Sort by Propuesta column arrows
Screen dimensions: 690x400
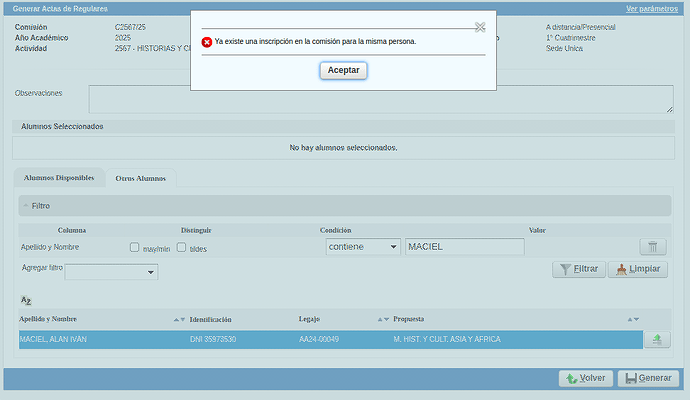tap(633, 319)
